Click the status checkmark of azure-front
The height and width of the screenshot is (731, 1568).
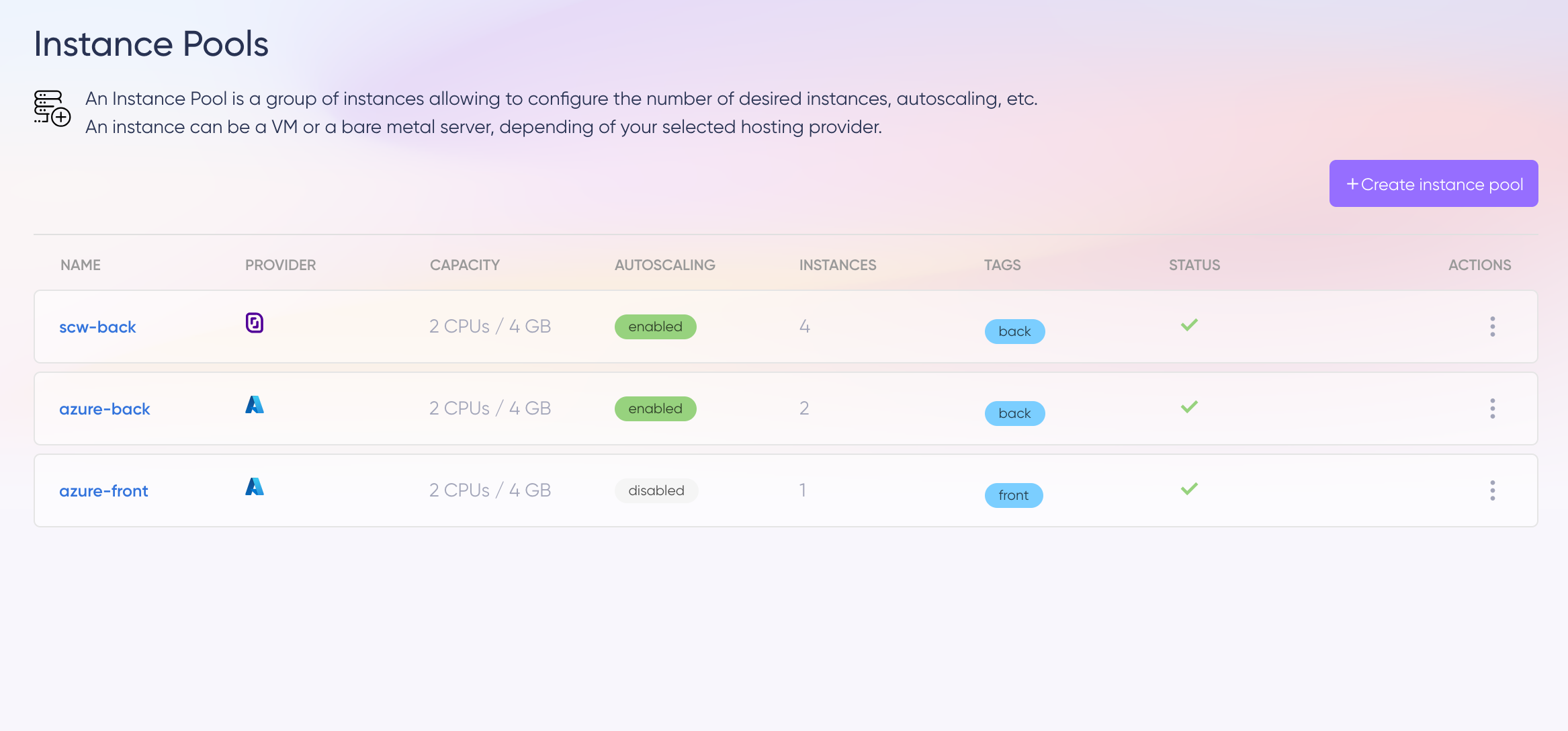pos(1190,489)
